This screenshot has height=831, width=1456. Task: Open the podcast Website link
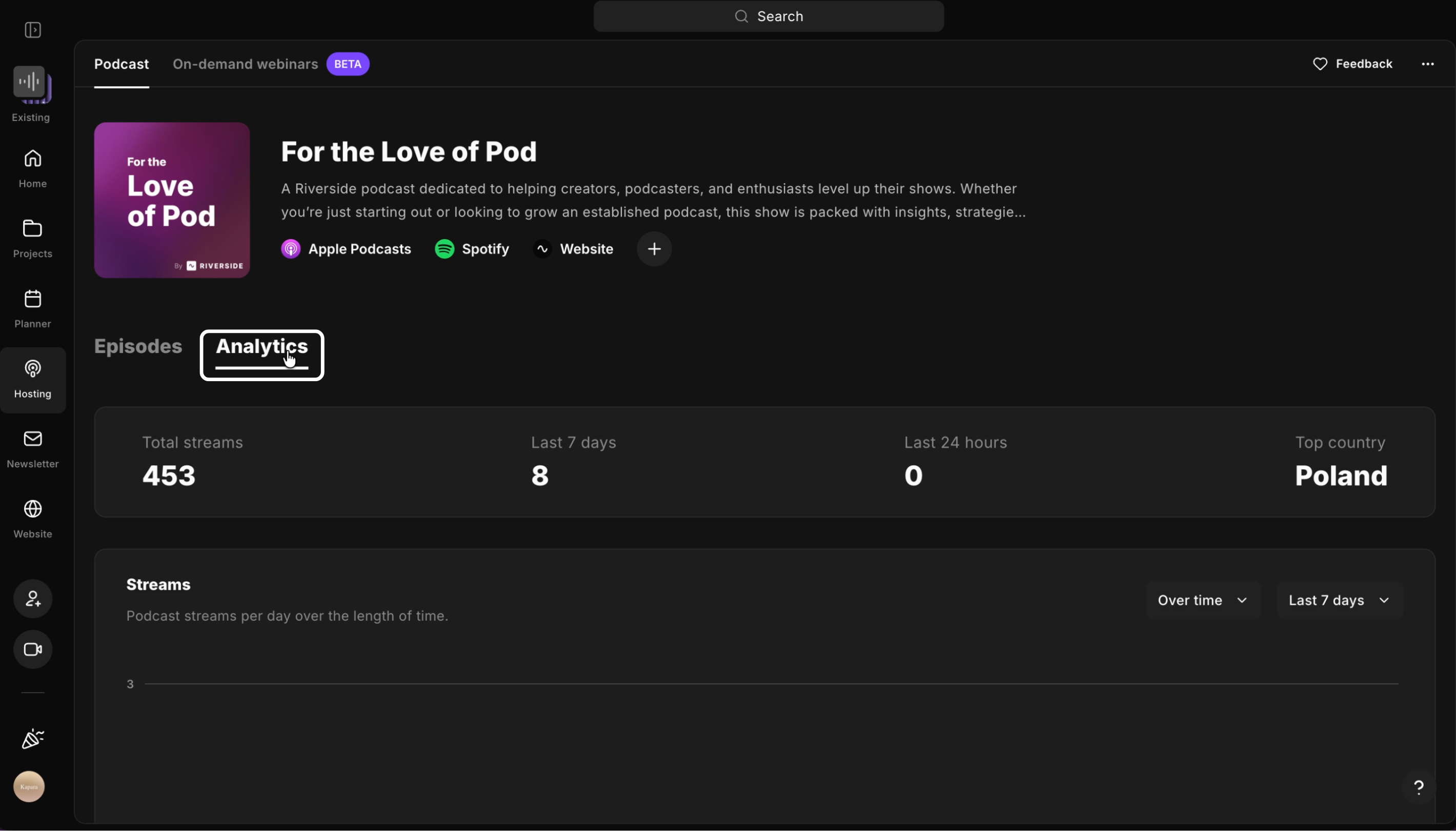[573, 249]
